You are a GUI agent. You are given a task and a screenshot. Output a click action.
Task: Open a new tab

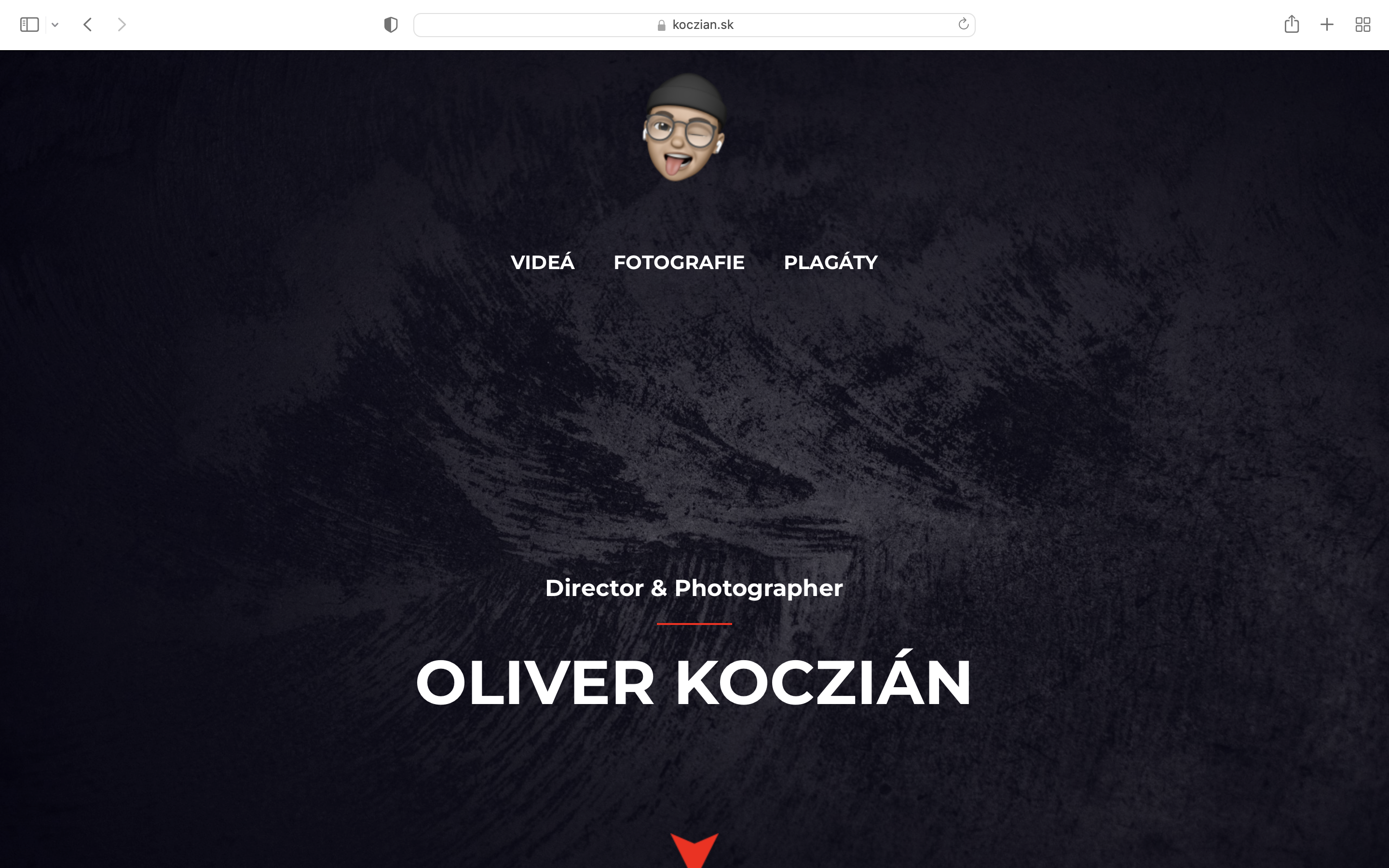point(1327,25)
